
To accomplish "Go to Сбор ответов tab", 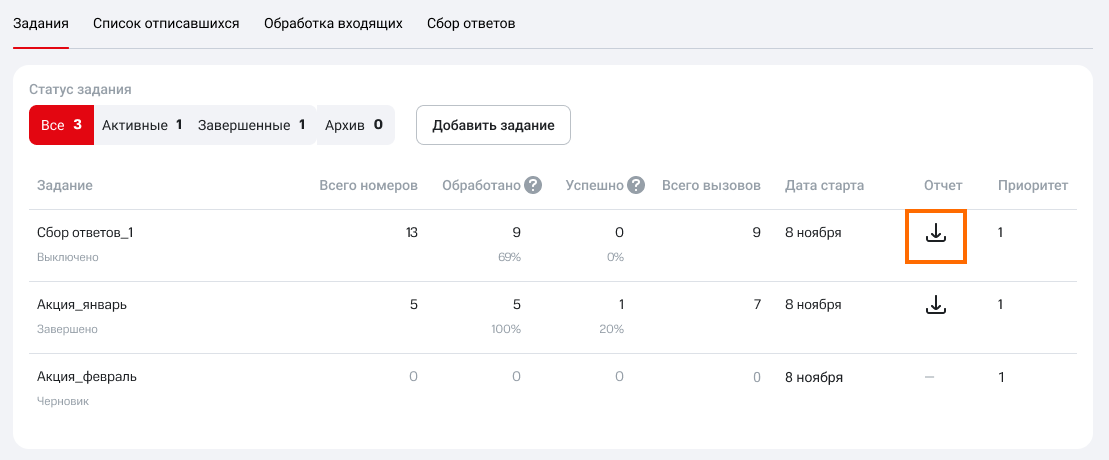I will coord(471,23).
